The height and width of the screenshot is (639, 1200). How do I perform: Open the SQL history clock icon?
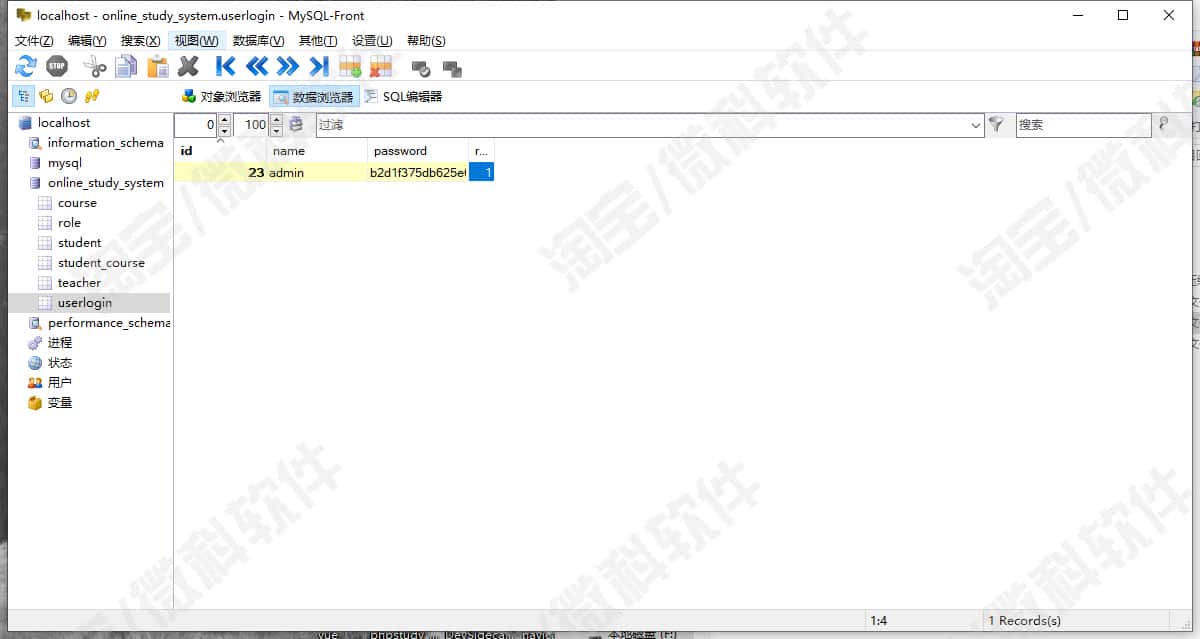[x=69, y=96]
